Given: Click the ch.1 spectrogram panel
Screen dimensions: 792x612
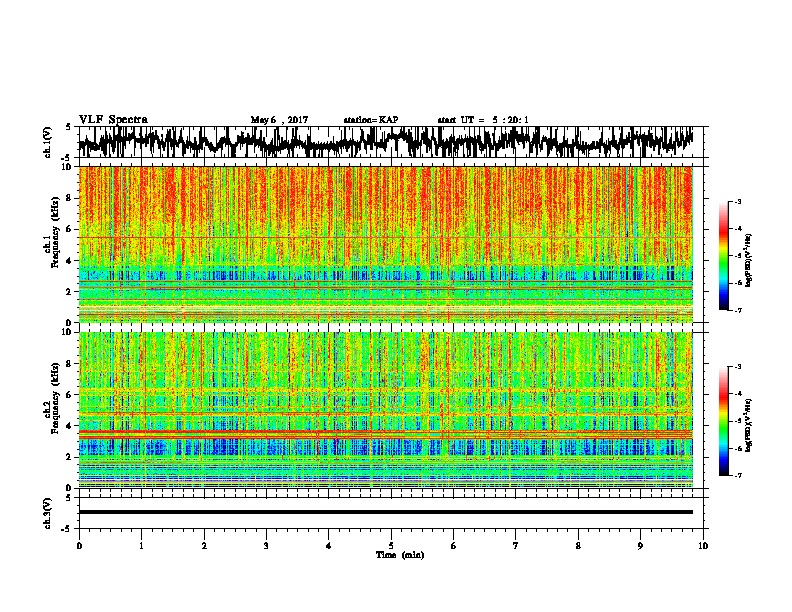Looking at the screenshot, I should pyautogui.click(x=386, y=244).
